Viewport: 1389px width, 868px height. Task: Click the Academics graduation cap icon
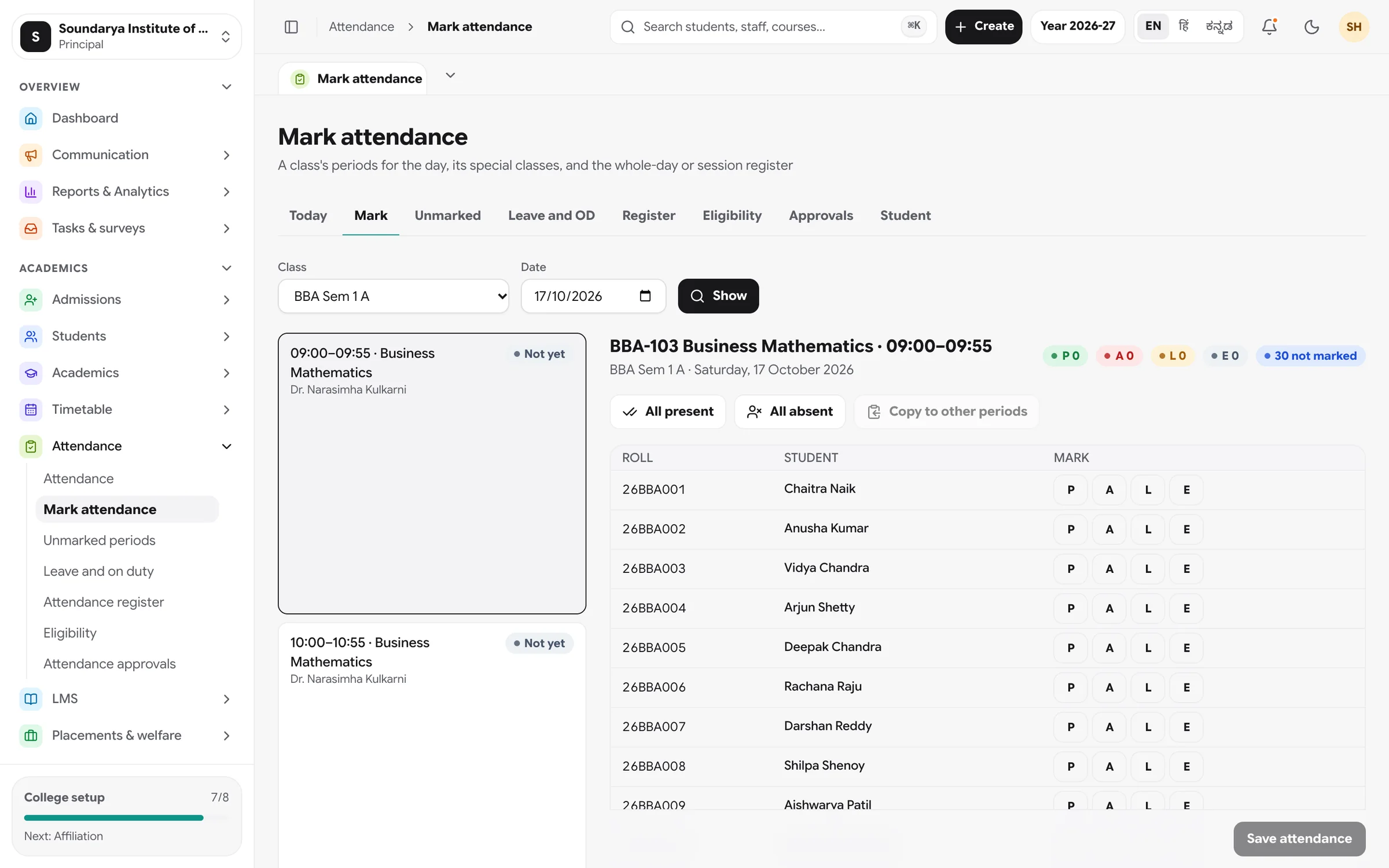tap(31, 373)
